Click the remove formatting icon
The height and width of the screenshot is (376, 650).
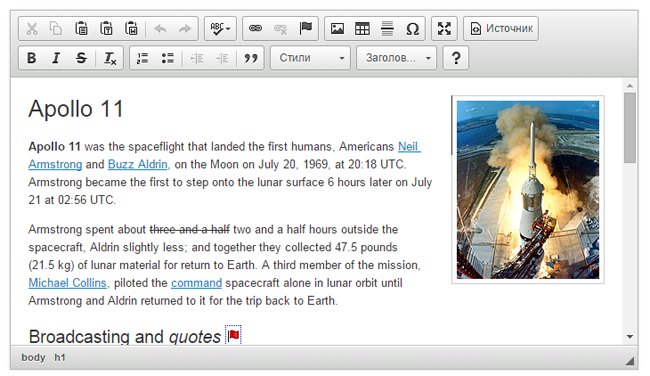click(x=110, y=58)
